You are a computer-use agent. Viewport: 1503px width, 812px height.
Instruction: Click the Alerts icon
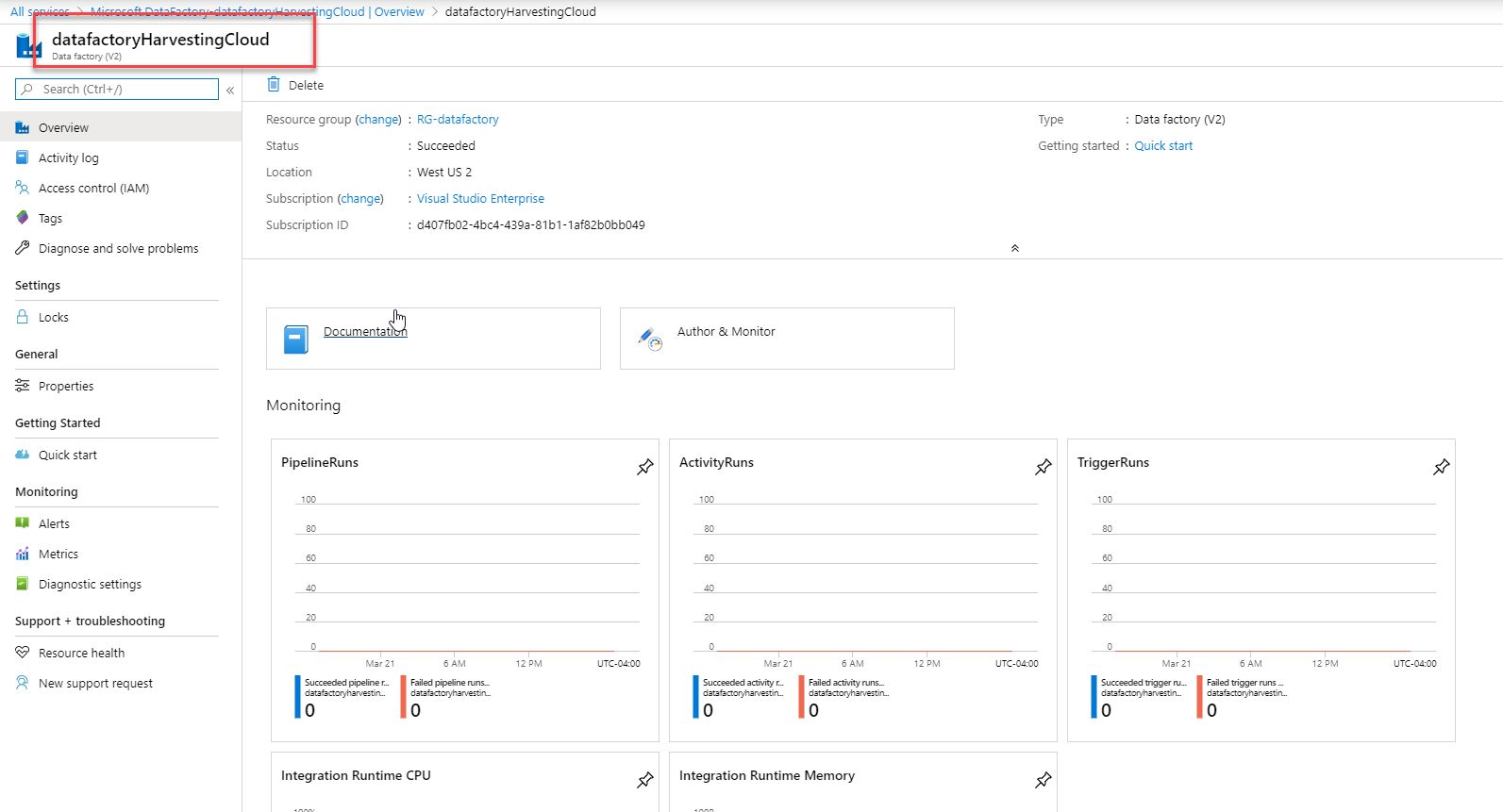pos(23,524)
